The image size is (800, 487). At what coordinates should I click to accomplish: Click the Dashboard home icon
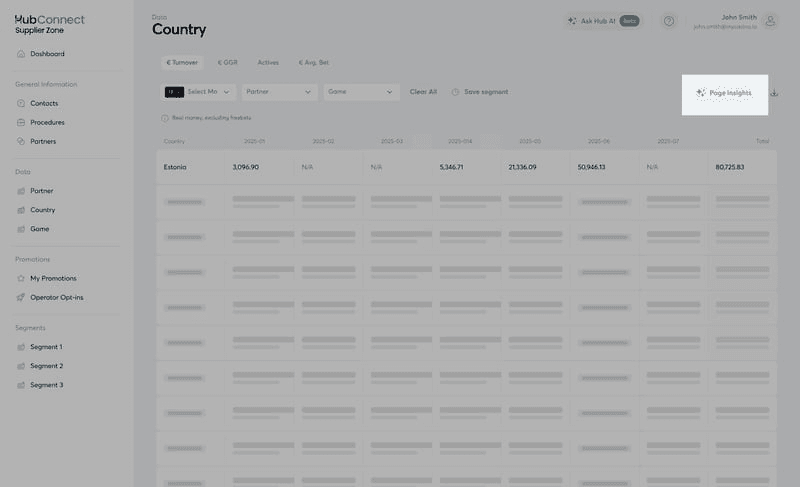pos(21,54)
